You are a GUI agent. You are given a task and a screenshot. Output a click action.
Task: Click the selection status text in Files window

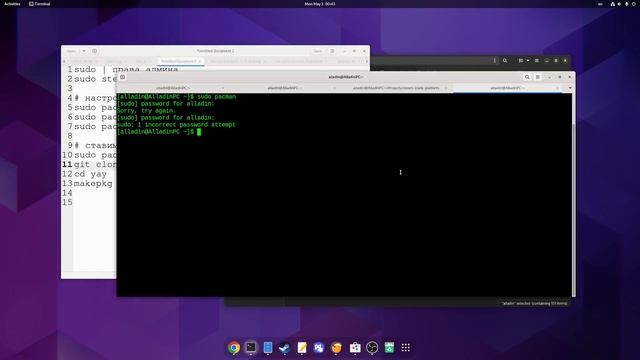pyautogui.click(x=534, y=303)
